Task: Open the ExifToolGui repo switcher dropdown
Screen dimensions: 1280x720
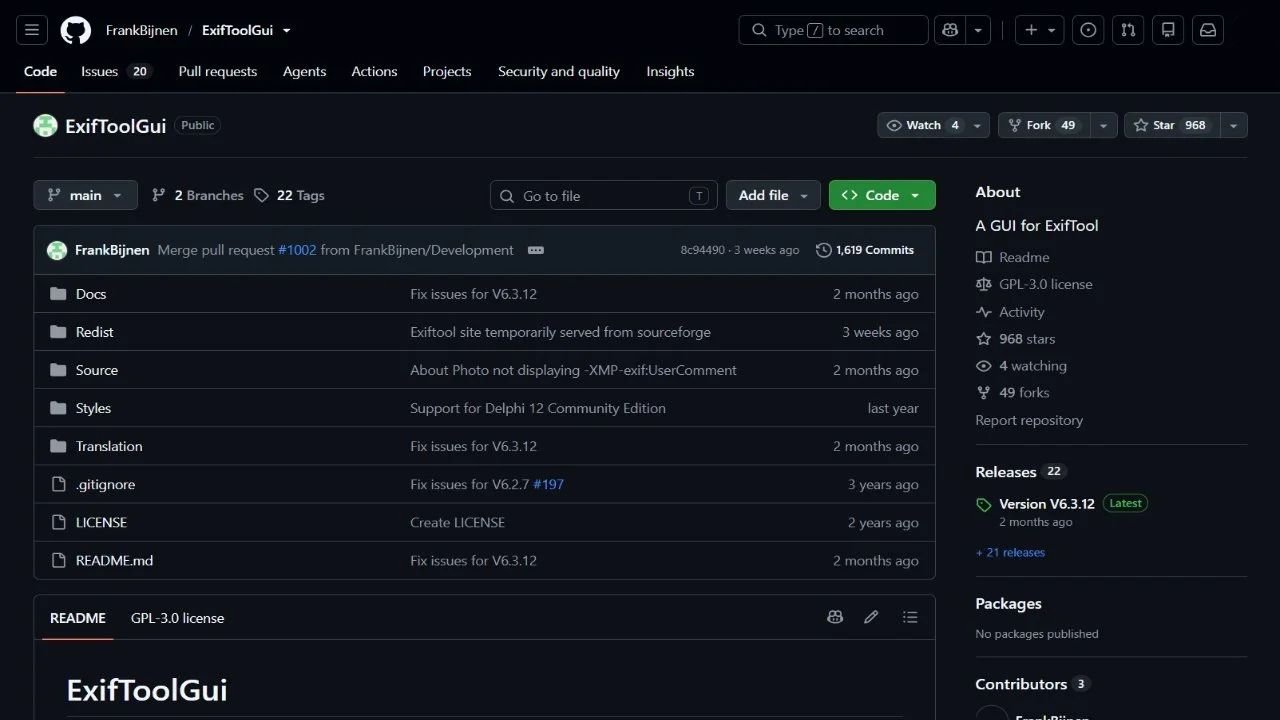Action: tap(287, 30)
